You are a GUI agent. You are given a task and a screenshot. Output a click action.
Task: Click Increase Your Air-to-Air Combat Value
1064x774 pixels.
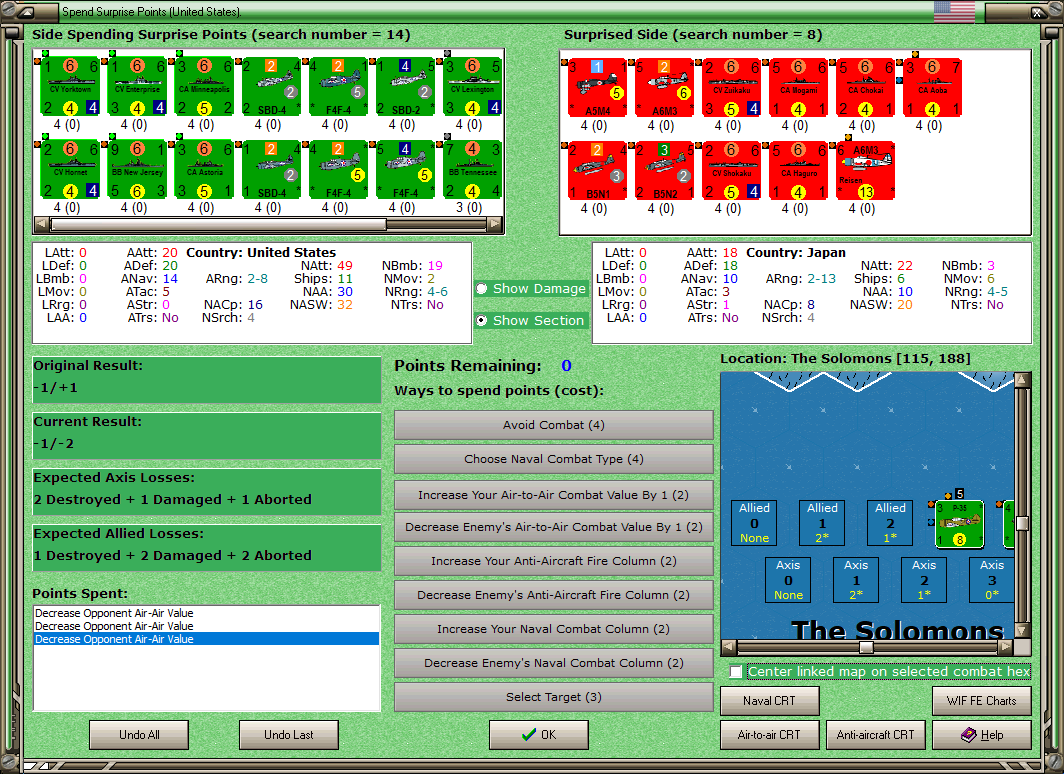tap(554, 495)
